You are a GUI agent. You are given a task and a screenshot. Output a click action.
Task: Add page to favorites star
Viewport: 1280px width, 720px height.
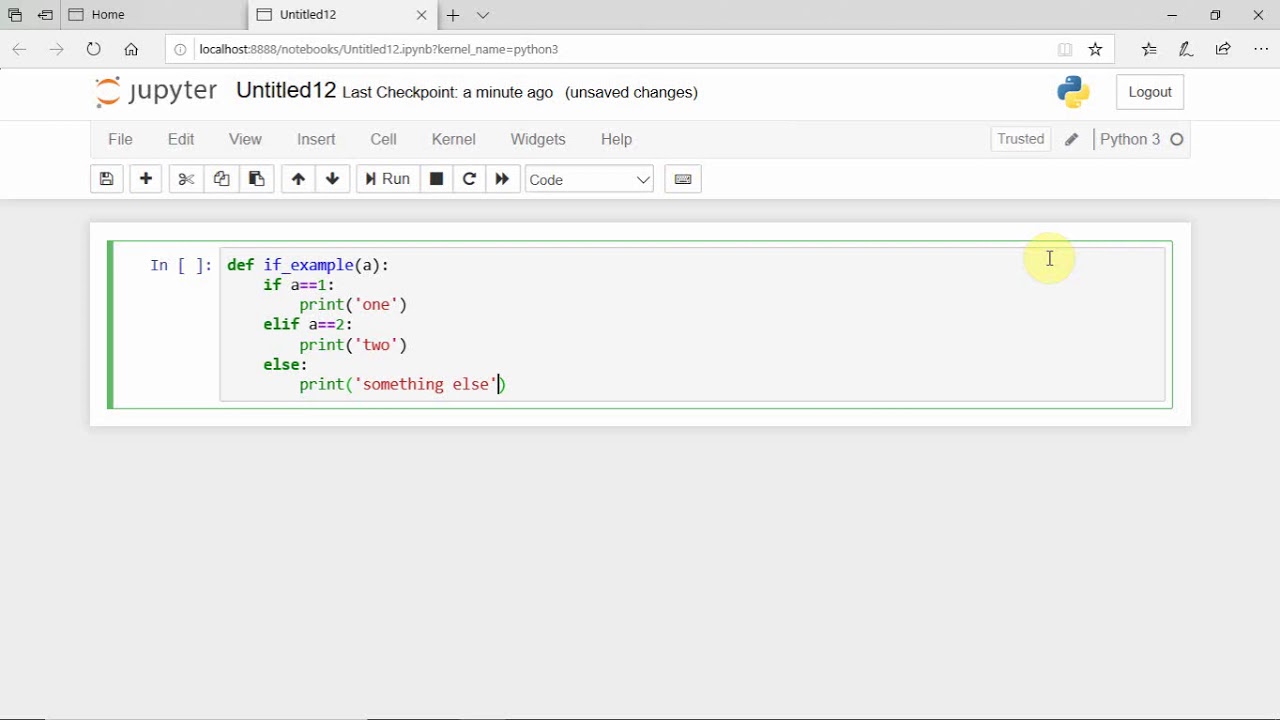(1095, 49)
